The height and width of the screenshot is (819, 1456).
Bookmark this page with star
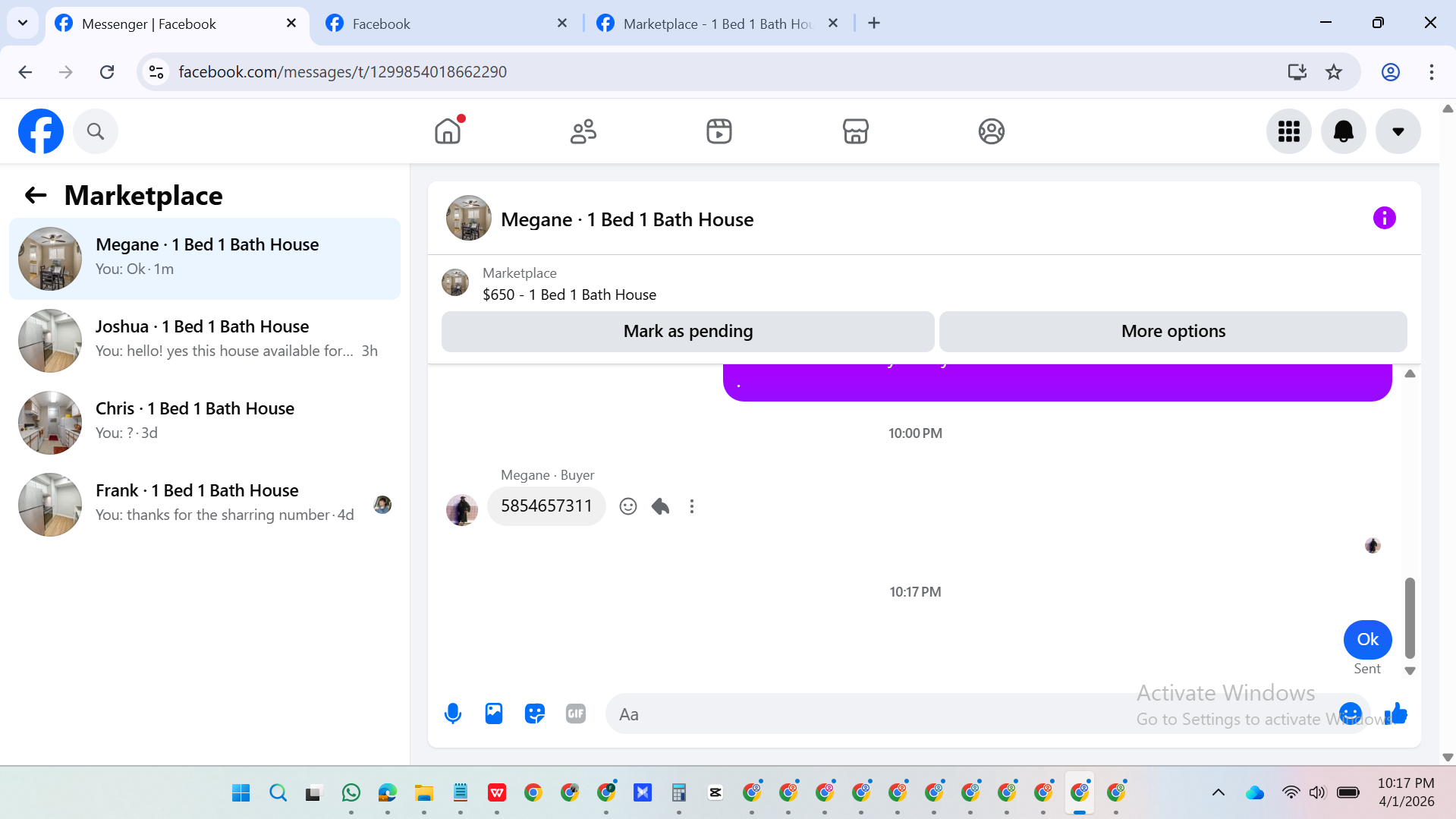[x=1333, y=72]
